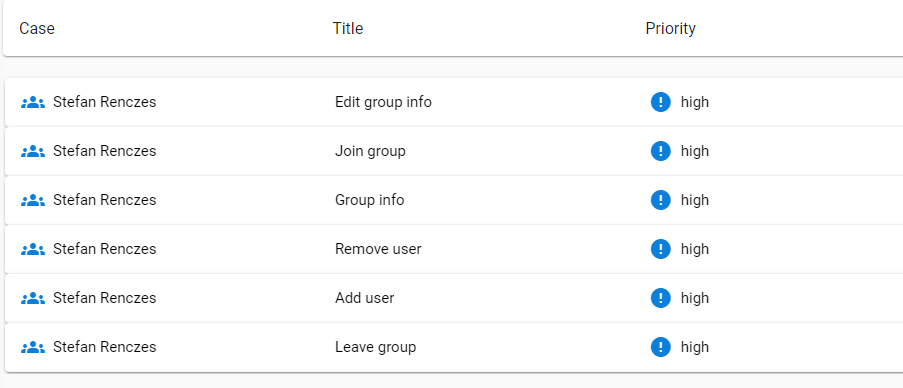903x388 pixels.
Task: Click Stefan Renczes in Group info row
Action: pos(104,200)
